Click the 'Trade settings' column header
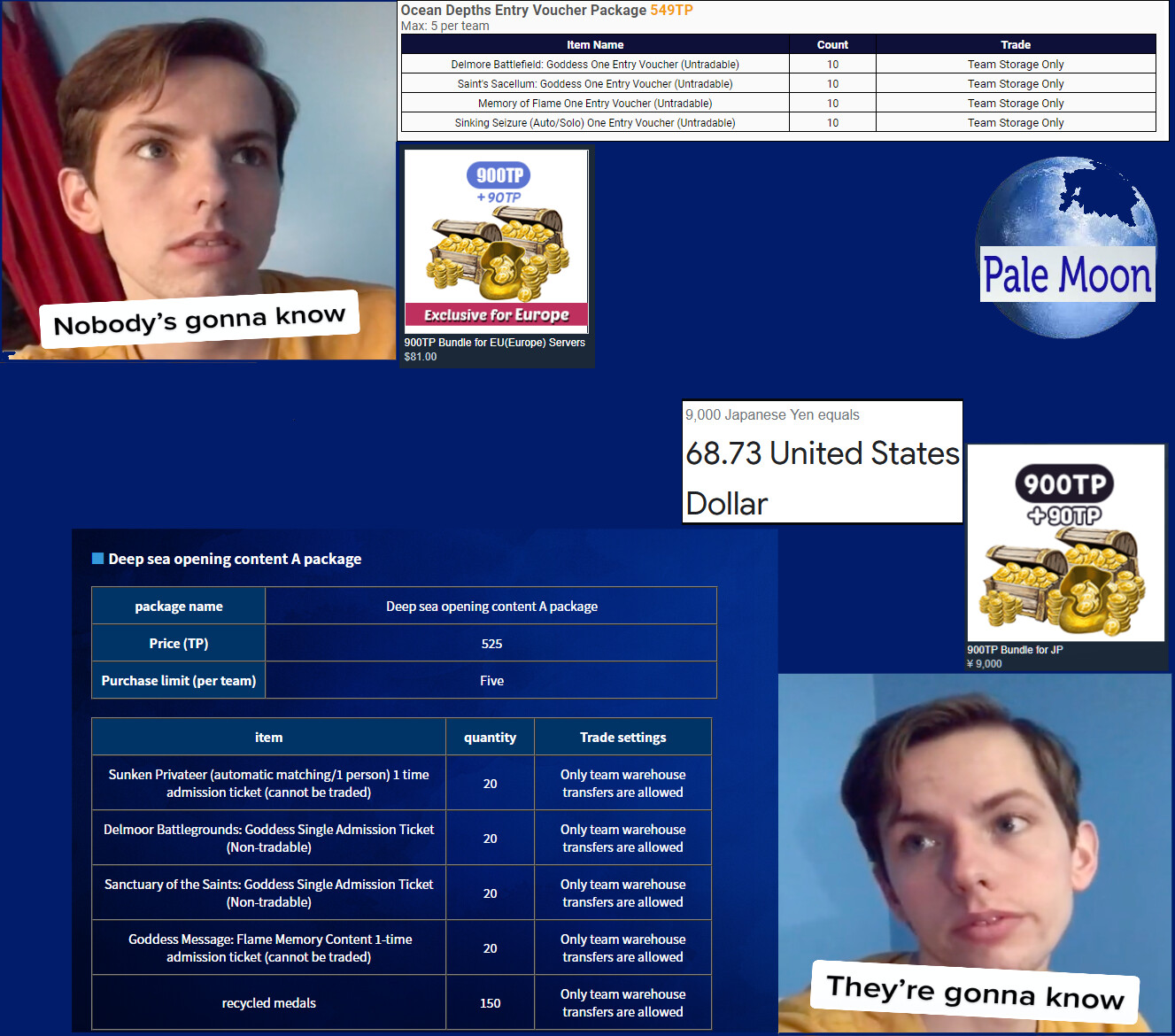1175x1036 pixels. 622,738
